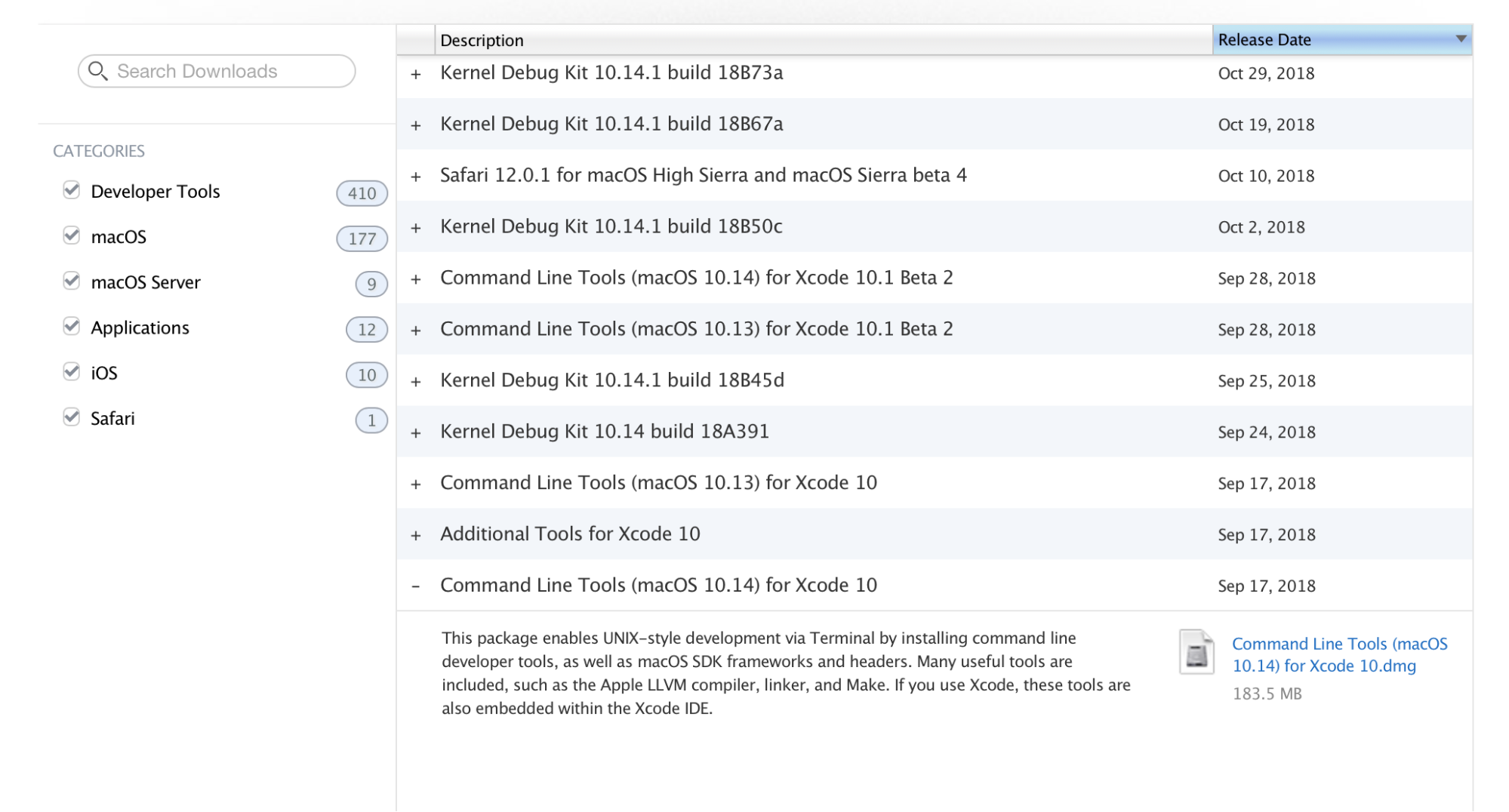Viewport: 1509px width, 812px height.
Task: Toggle the Safari category checkbox
Action: [x=72, y=417]
